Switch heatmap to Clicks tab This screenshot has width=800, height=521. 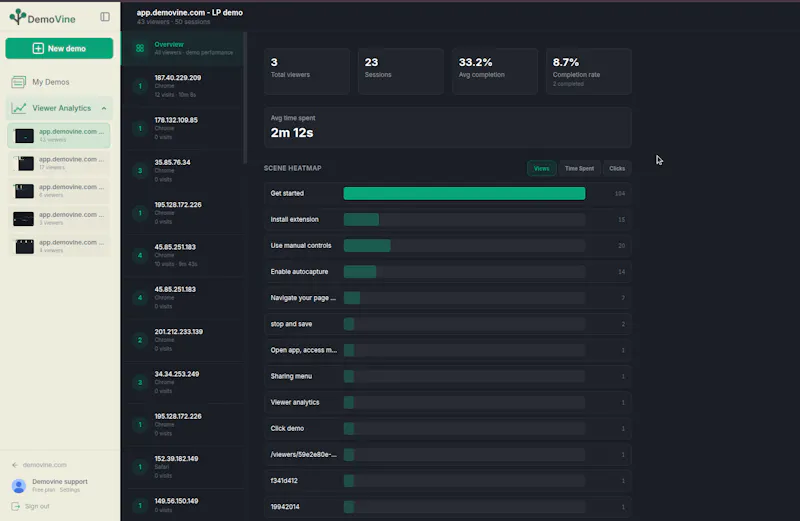617,168
